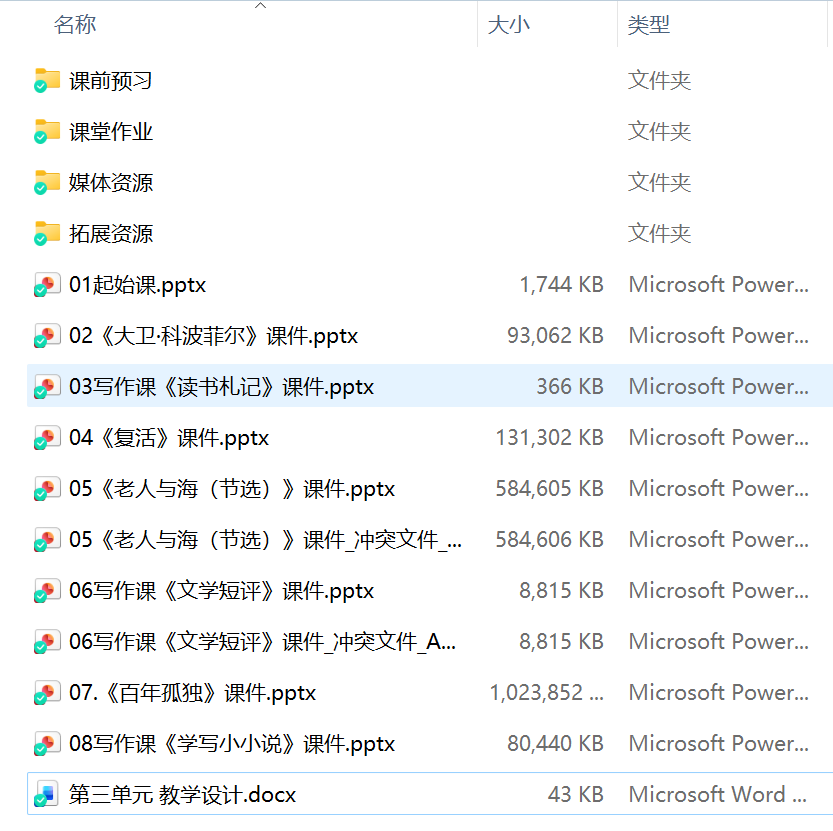Click the 课前预习 folder icon
The height and width of the screenshot is (831, 833).
click(x=47, y=80)
